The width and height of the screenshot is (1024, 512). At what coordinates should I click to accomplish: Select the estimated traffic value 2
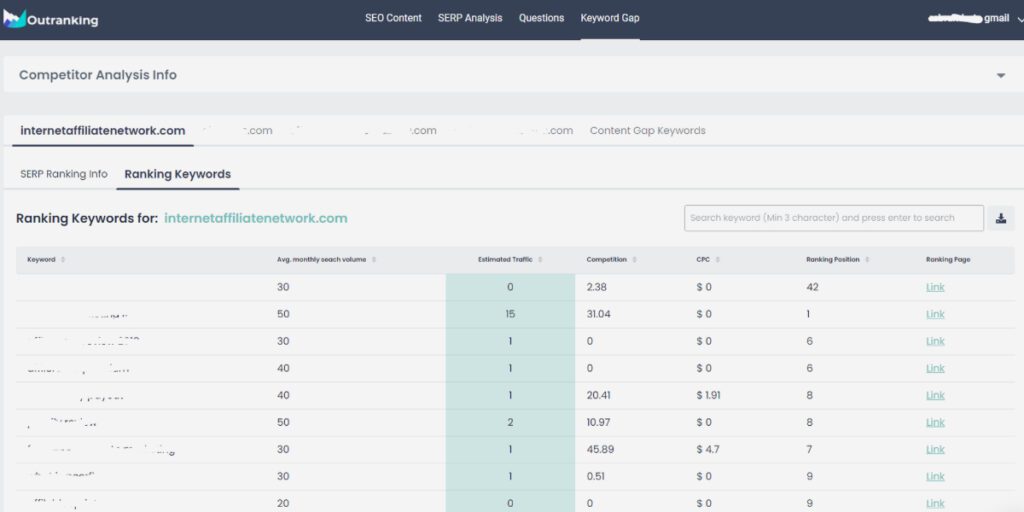coord(510,423)
